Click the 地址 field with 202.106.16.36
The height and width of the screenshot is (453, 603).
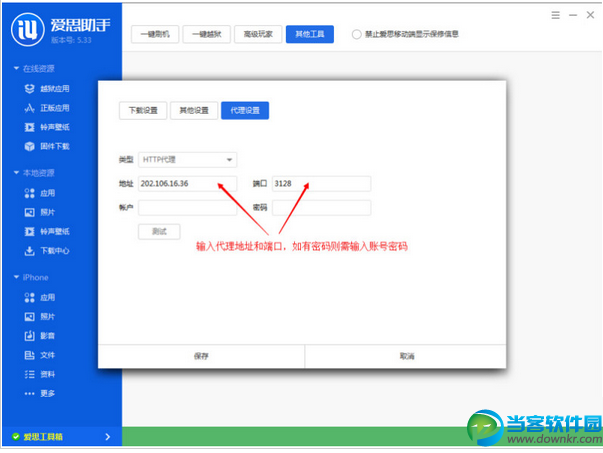188,183
